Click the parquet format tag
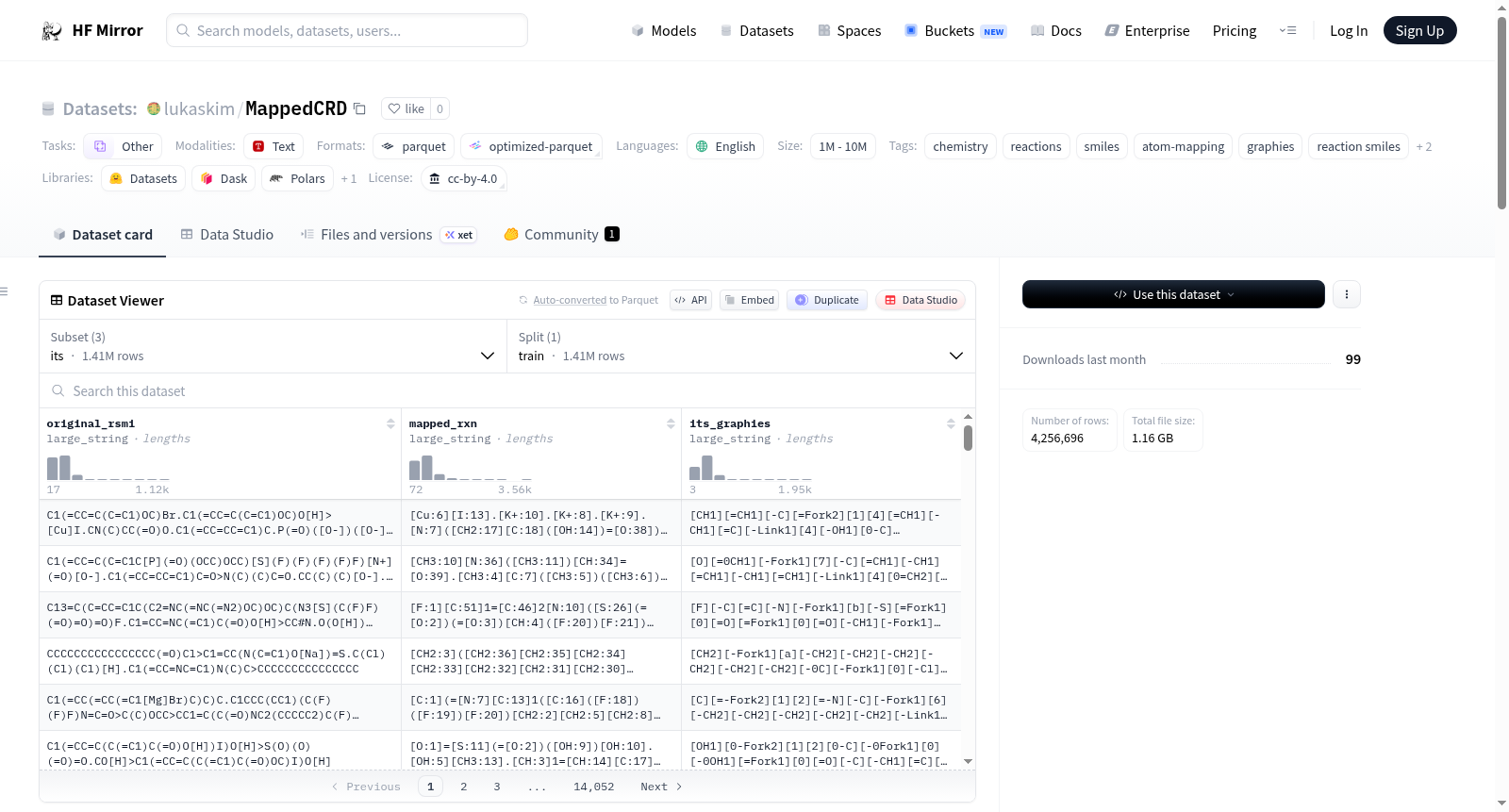 (414, 146)
